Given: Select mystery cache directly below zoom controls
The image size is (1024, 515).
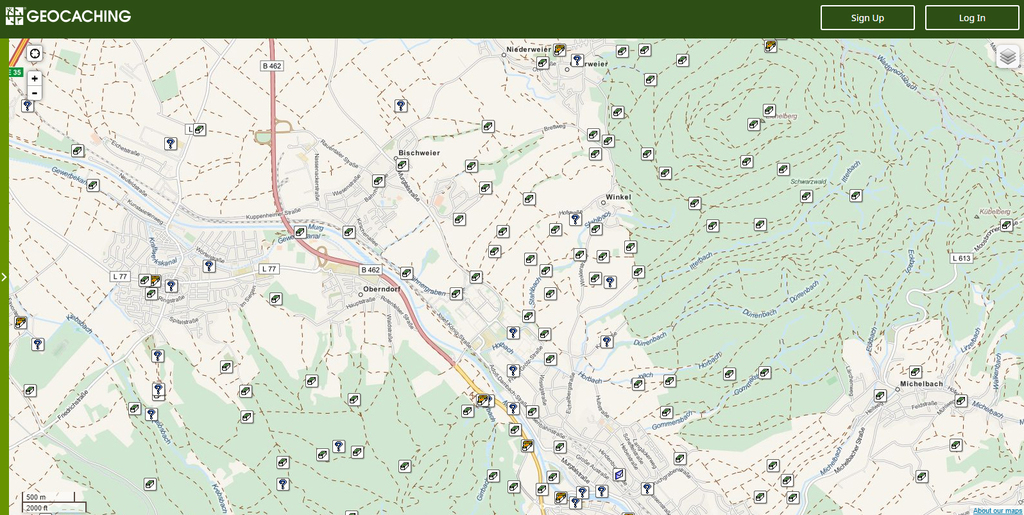Looking at the screenshot, I should (x=28, y=105).
